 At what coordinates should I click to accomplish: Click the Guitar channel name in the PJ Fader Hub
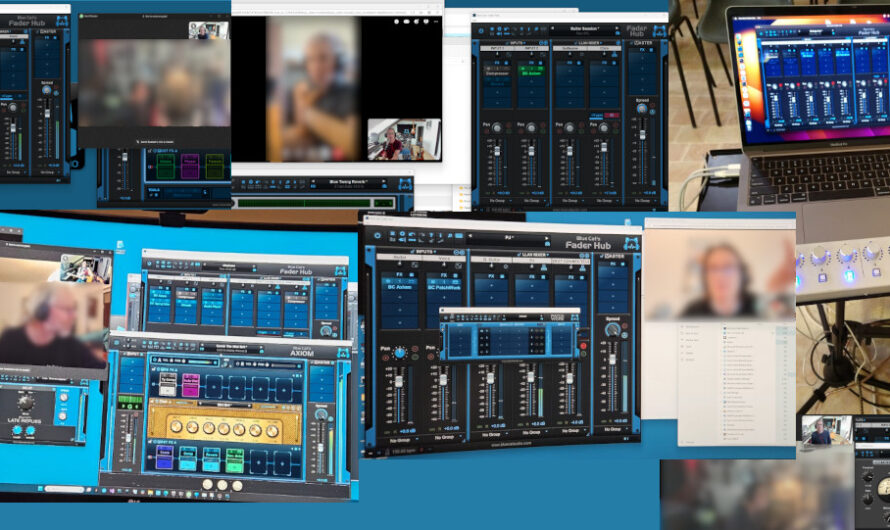click(400, 258)
